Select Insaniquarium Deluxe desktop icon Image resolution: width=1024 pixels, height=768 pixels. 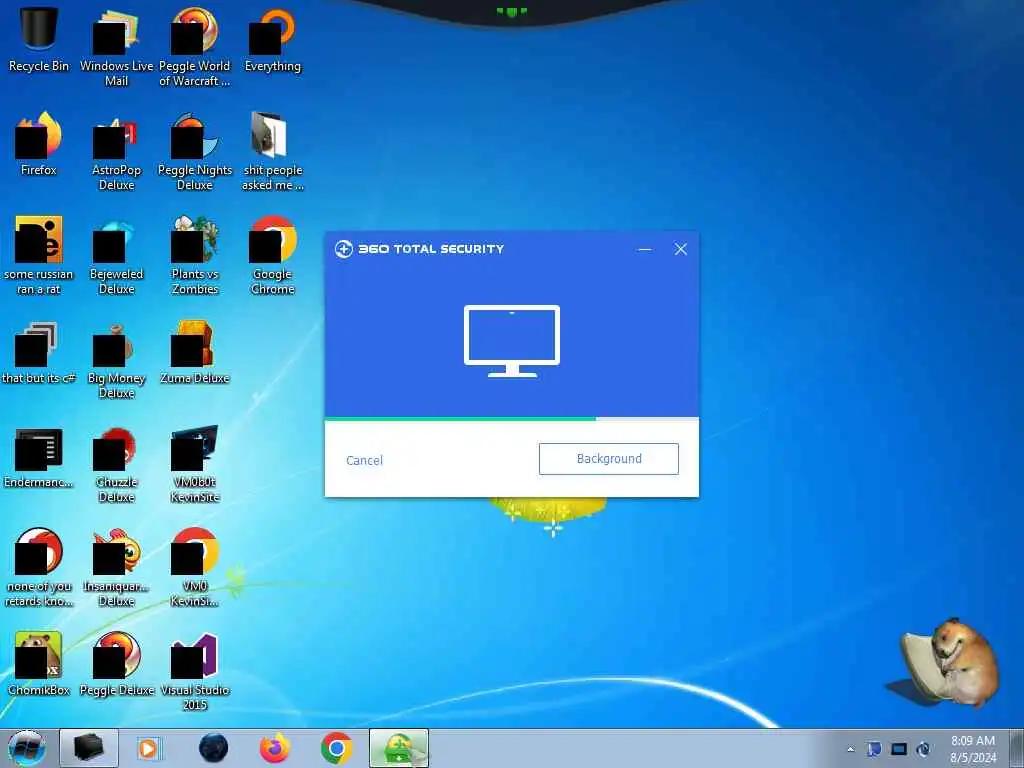(116, 567)
